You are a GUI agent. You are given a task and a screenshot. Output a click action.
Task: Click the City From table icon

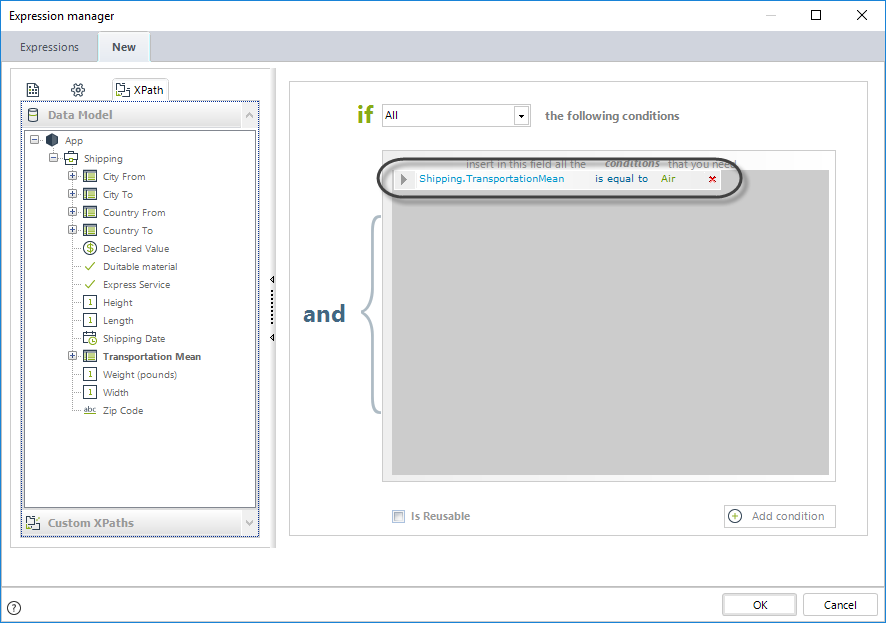click(x=90, y=176)
